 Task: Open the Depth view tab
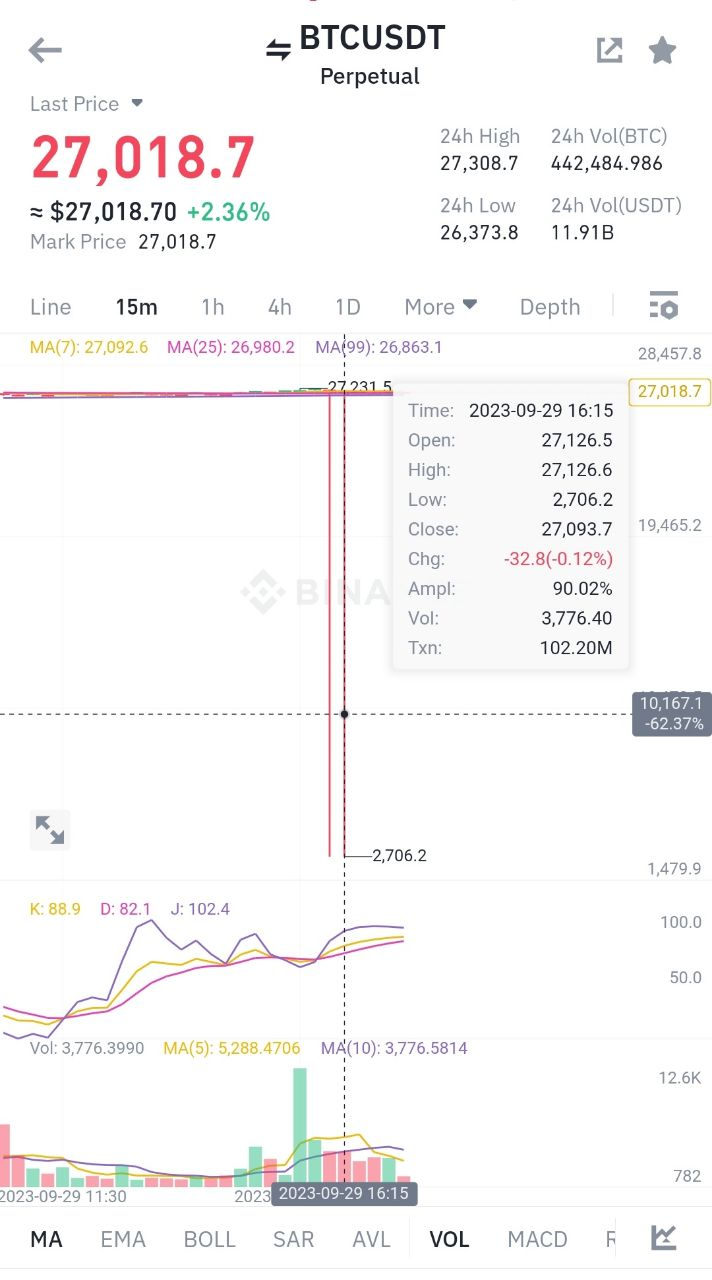point(549,307)
